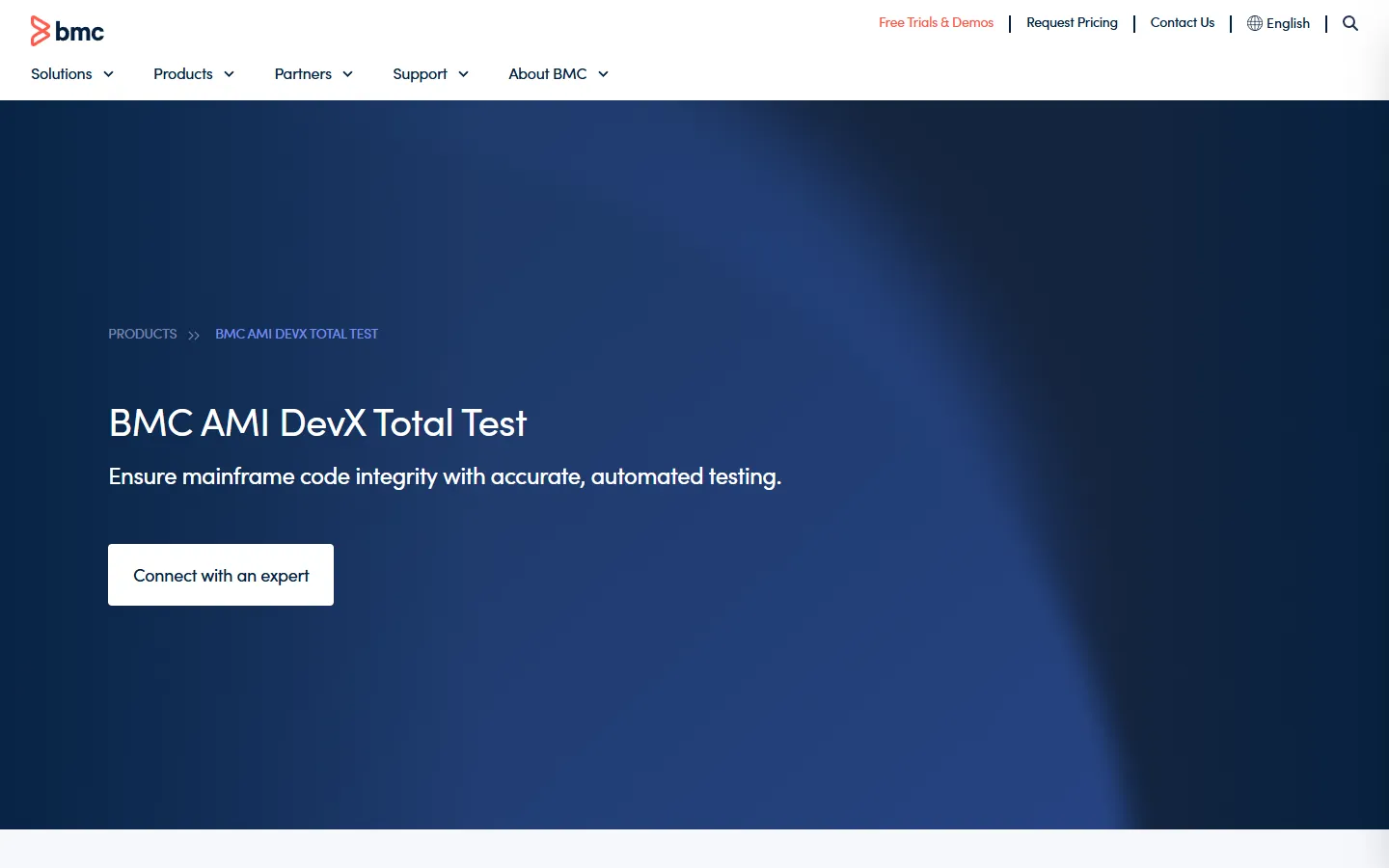Viewport: 1389px width, 868px height.
Task: Click BMC AMI DEVX TOTAL TEST breadcrumb
Action: coord(297,334)
